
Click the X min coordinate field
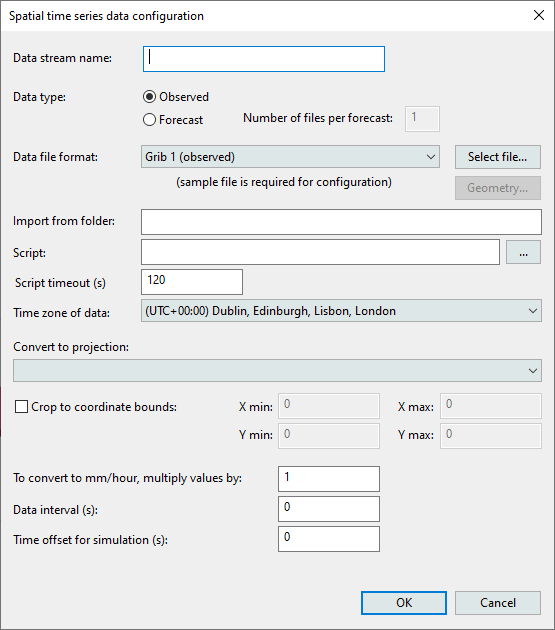click(329, 406)
